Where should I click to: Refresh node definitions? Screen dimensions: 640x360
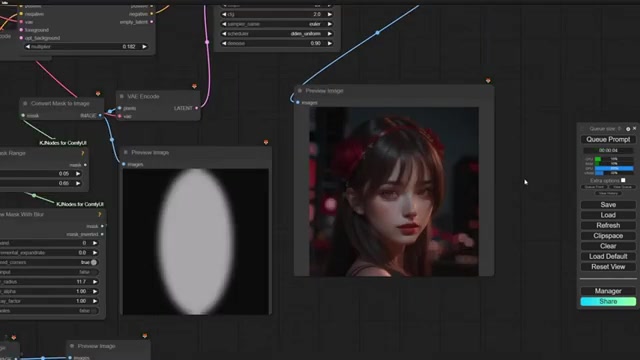tap(608, 225)
